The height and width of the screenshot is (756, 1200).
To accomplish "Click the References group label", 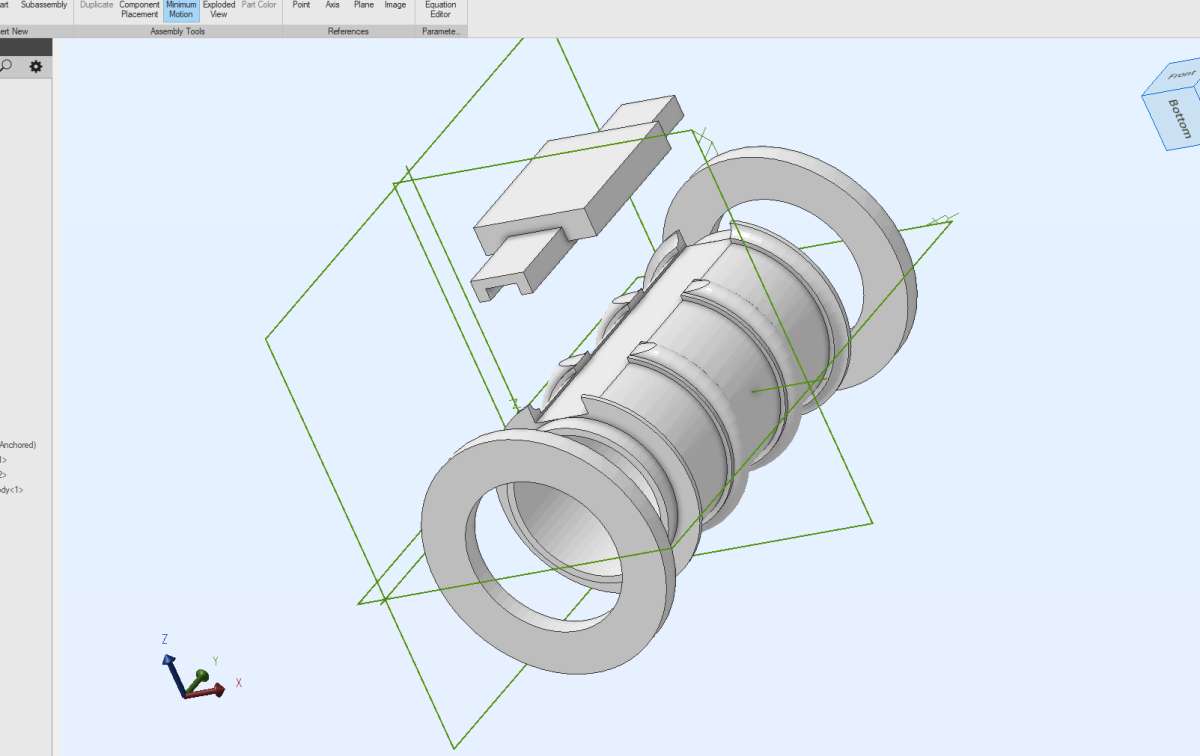I will (x=348, y=32).
